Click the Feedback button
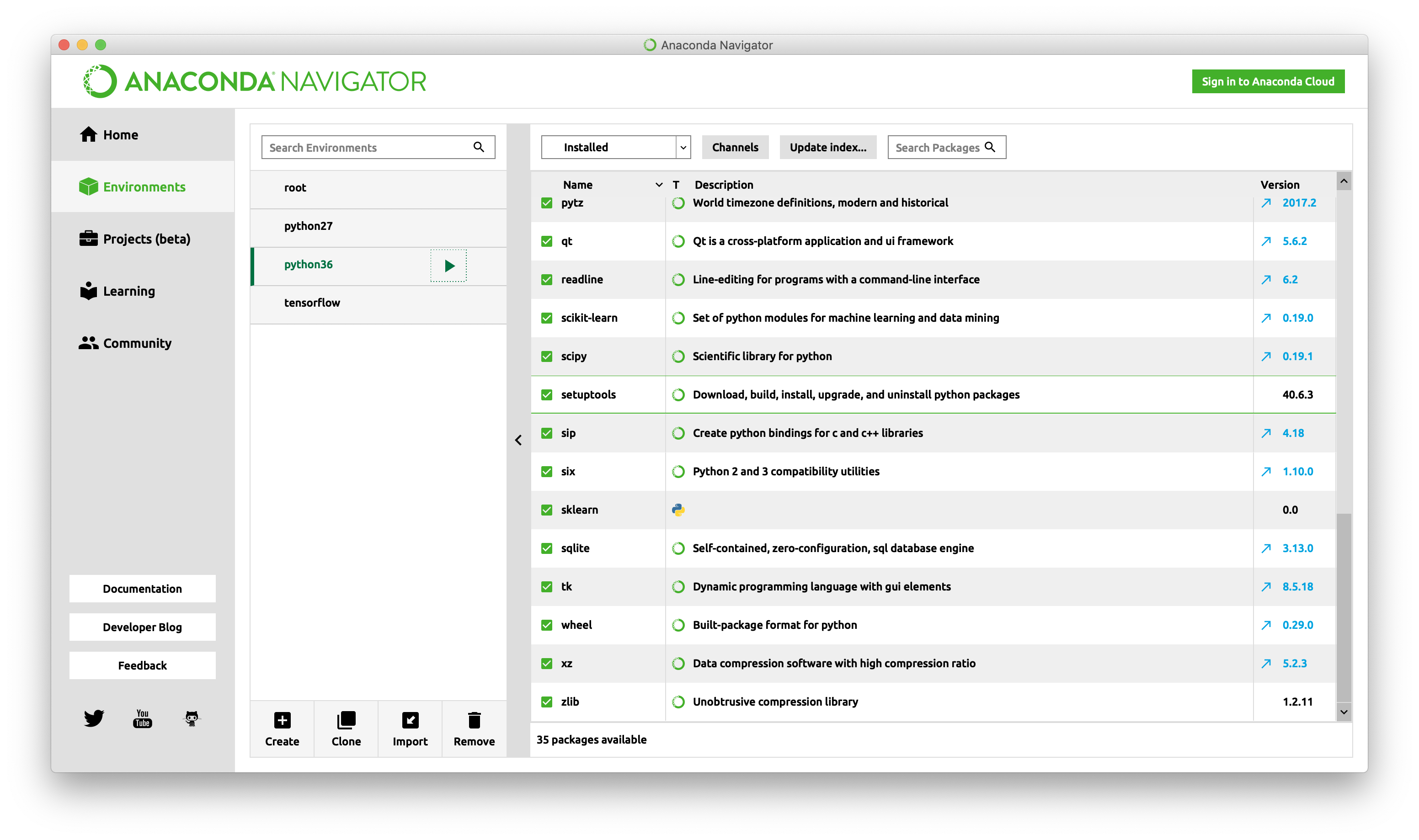Screen dimensions: 1419x840 [143, 666]
